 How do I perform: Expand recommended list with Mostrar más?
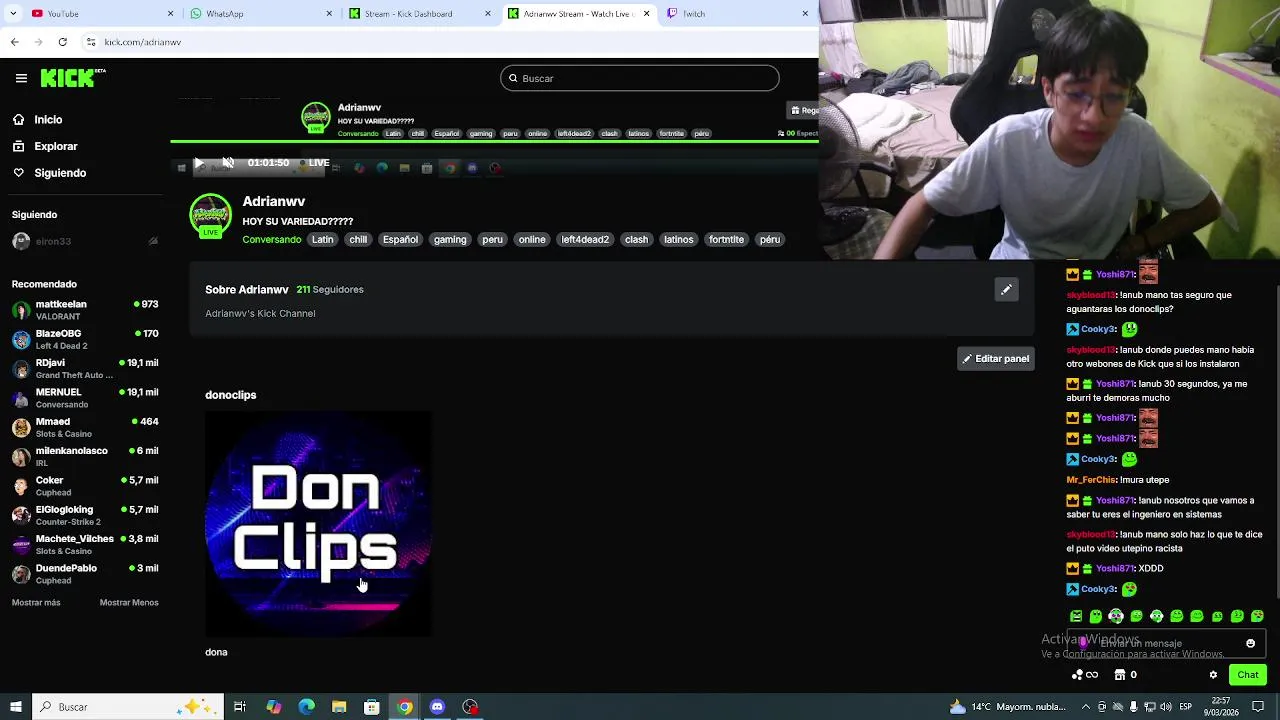coord(36,603)
